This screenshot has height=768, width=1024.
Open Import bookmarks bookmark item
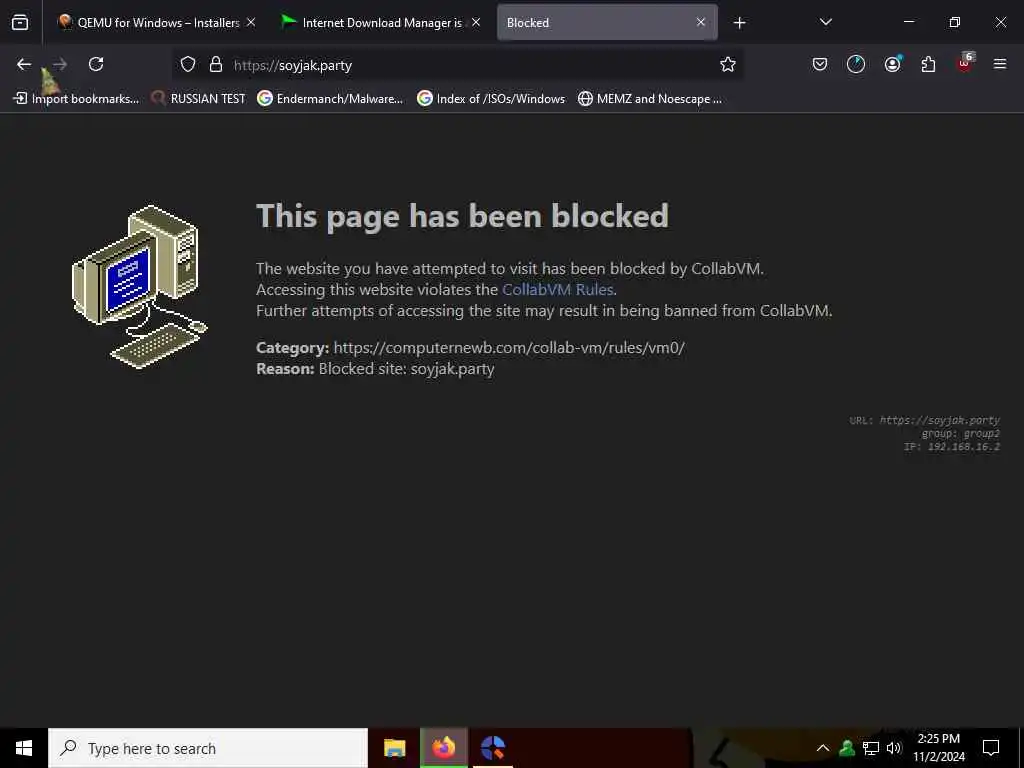[x=76, y=99]
